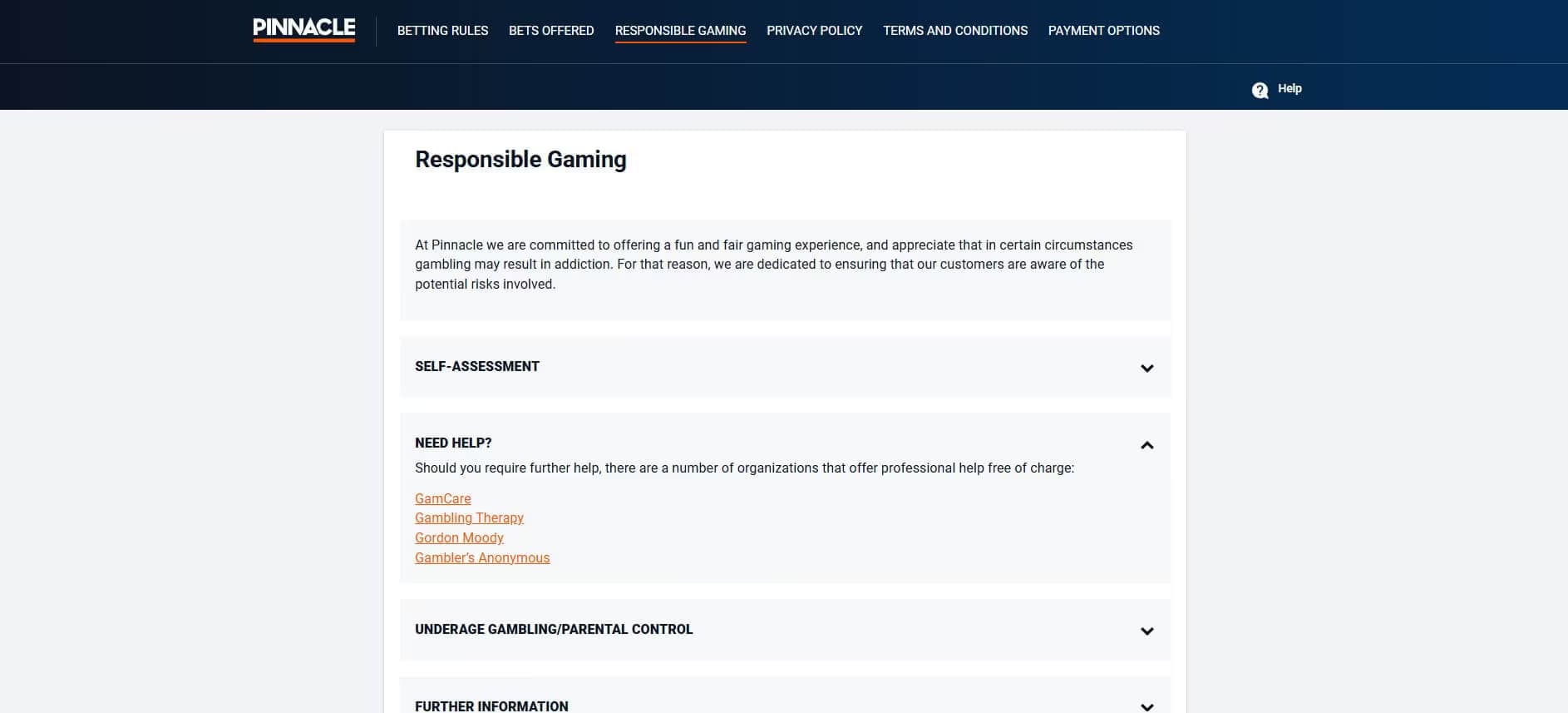Viewport: 1568px width, 713px height.
Task: Open the Gambler's Anonymous link
Action: (482, 557)
